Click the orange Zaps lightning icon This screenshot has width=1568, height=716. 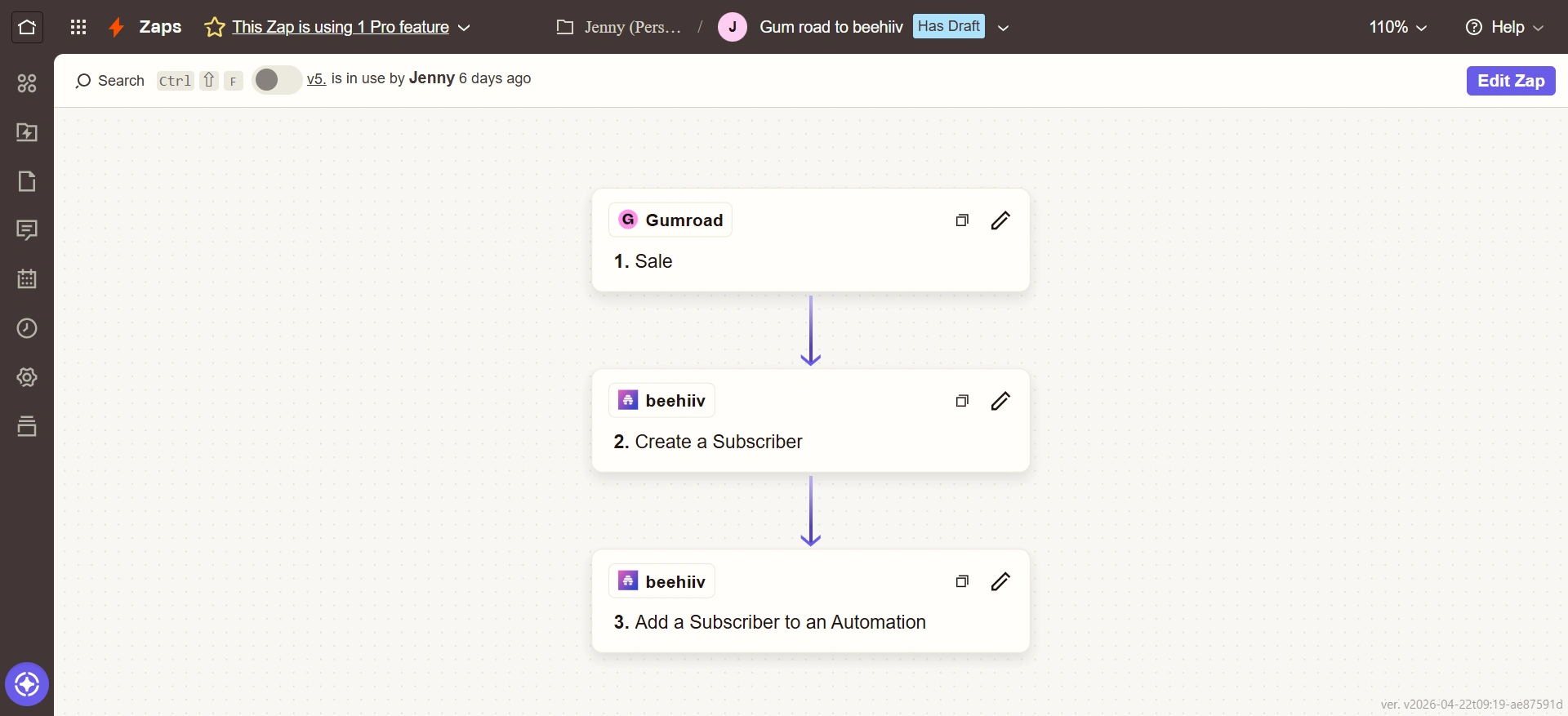[x=117, y=27]
